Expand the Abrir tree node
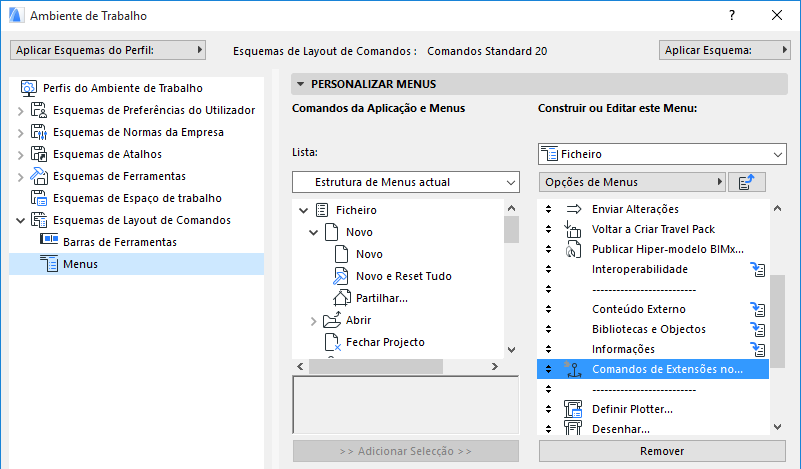The width and height of the screenshot is (801, 469). coord(313,321)
